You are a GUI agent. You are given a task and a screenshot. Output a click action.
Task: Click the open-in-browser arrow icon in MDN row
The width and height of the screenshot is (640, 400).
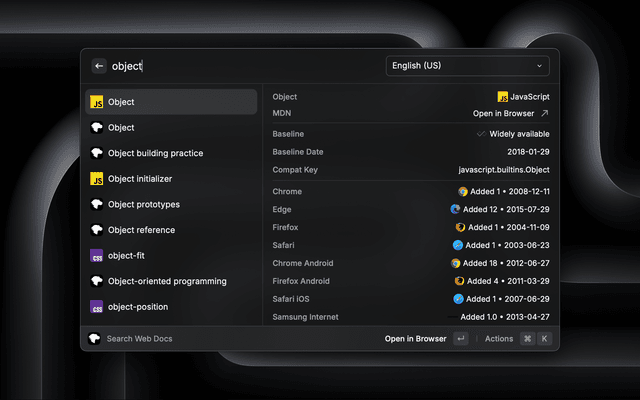(544, 114)
